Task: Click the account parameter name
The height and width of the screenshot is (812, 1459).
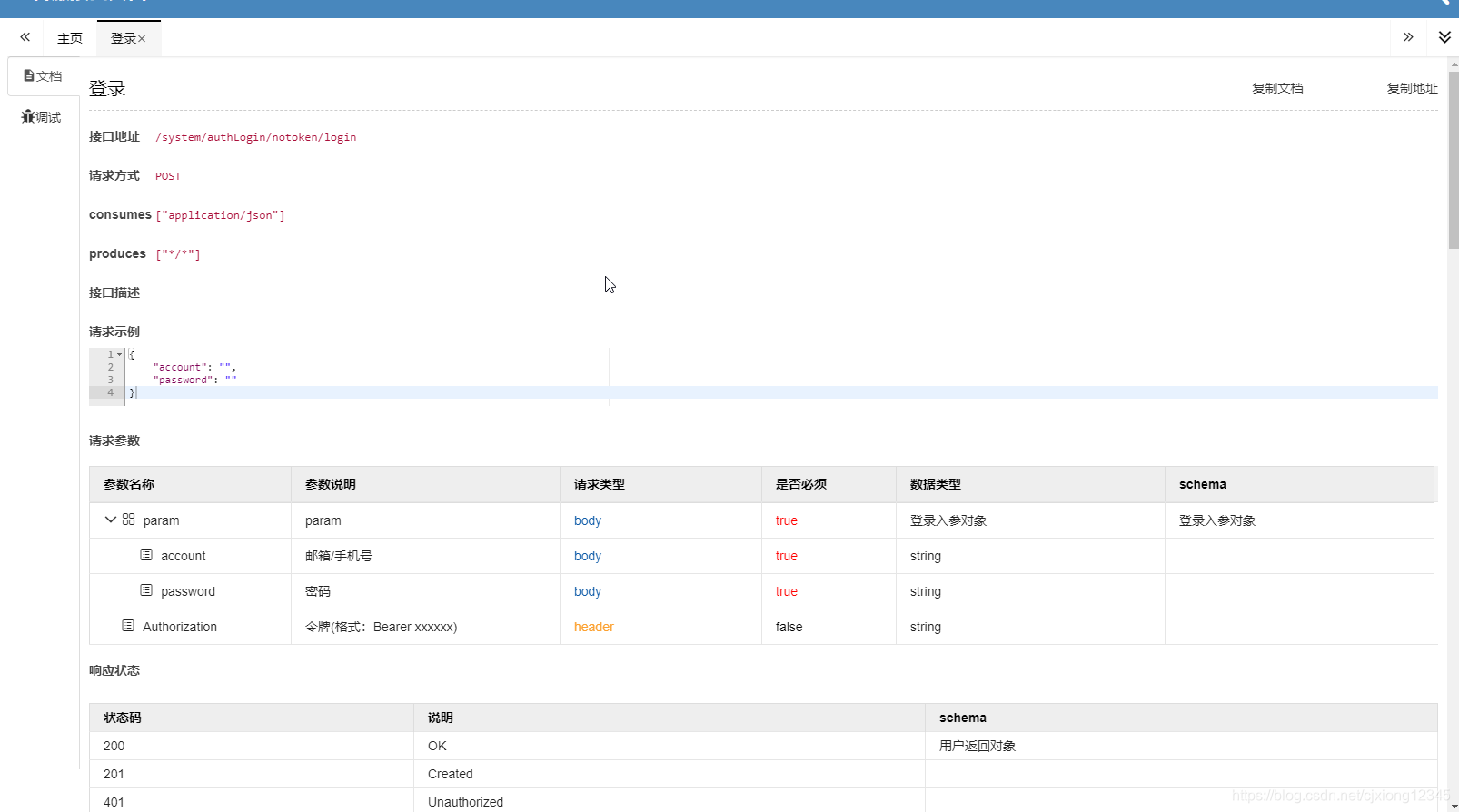Action: coord(184,556)
